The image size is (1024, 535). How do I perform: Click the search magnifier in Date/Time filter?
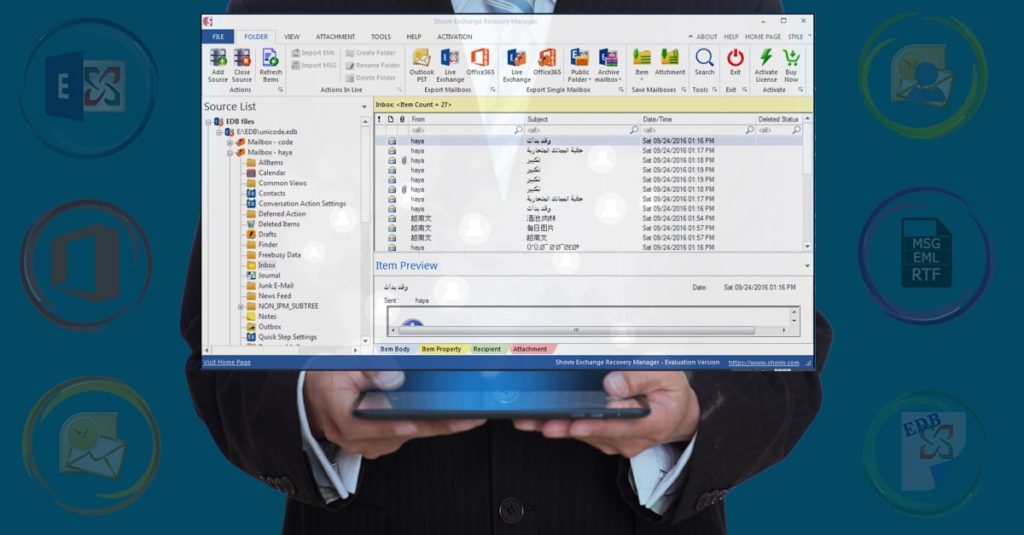pyautogui.click(x=750, y=130)
